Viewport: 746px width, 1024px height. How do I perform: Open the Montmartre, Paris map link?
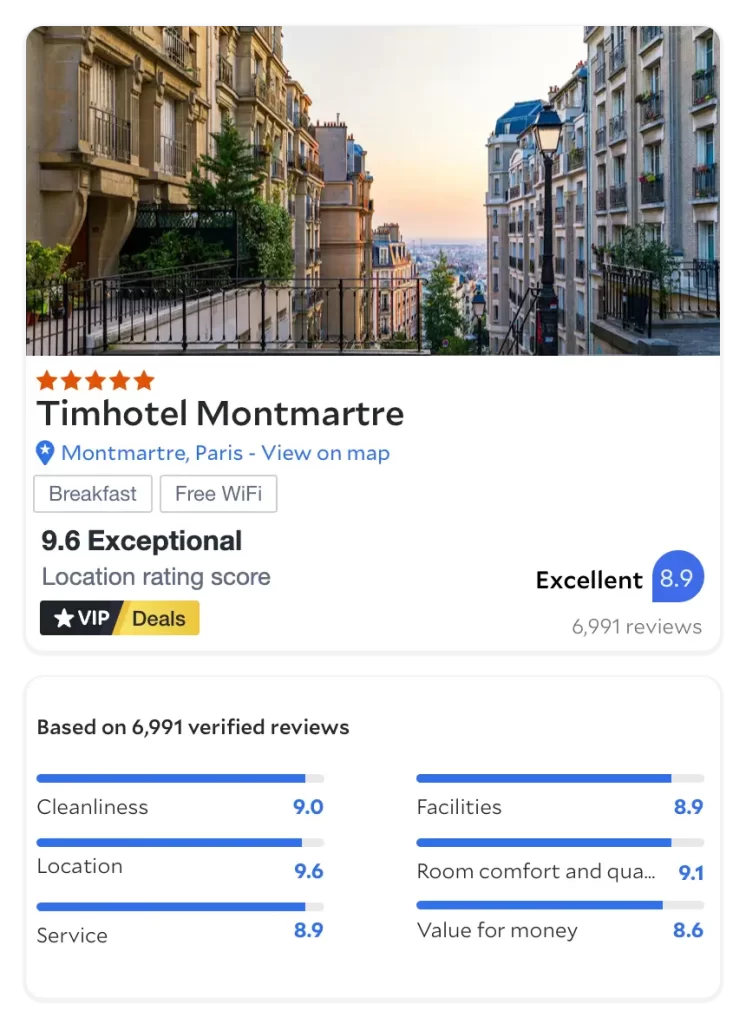(225, 453)
